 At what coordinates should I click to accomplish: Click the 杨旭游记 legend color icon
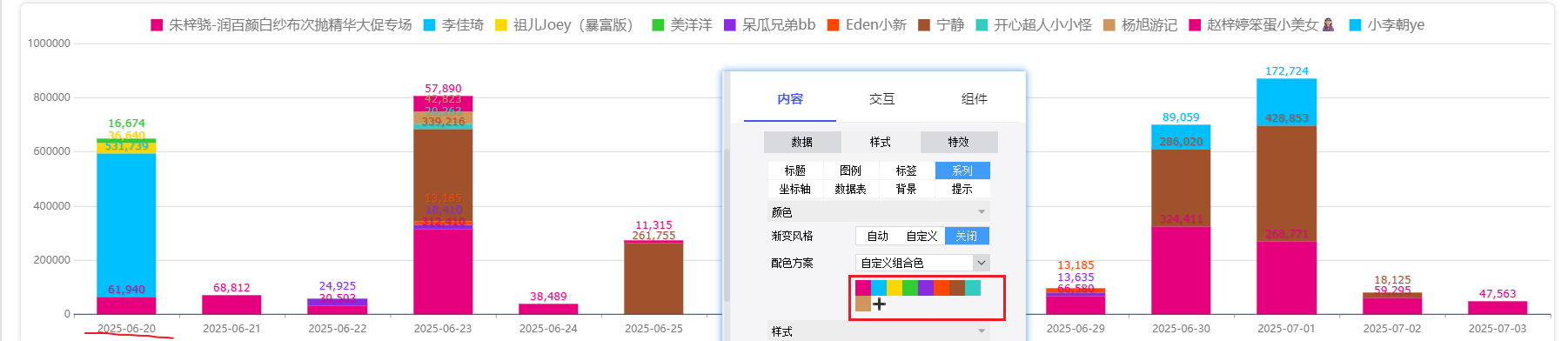(x=1109, y=25)
